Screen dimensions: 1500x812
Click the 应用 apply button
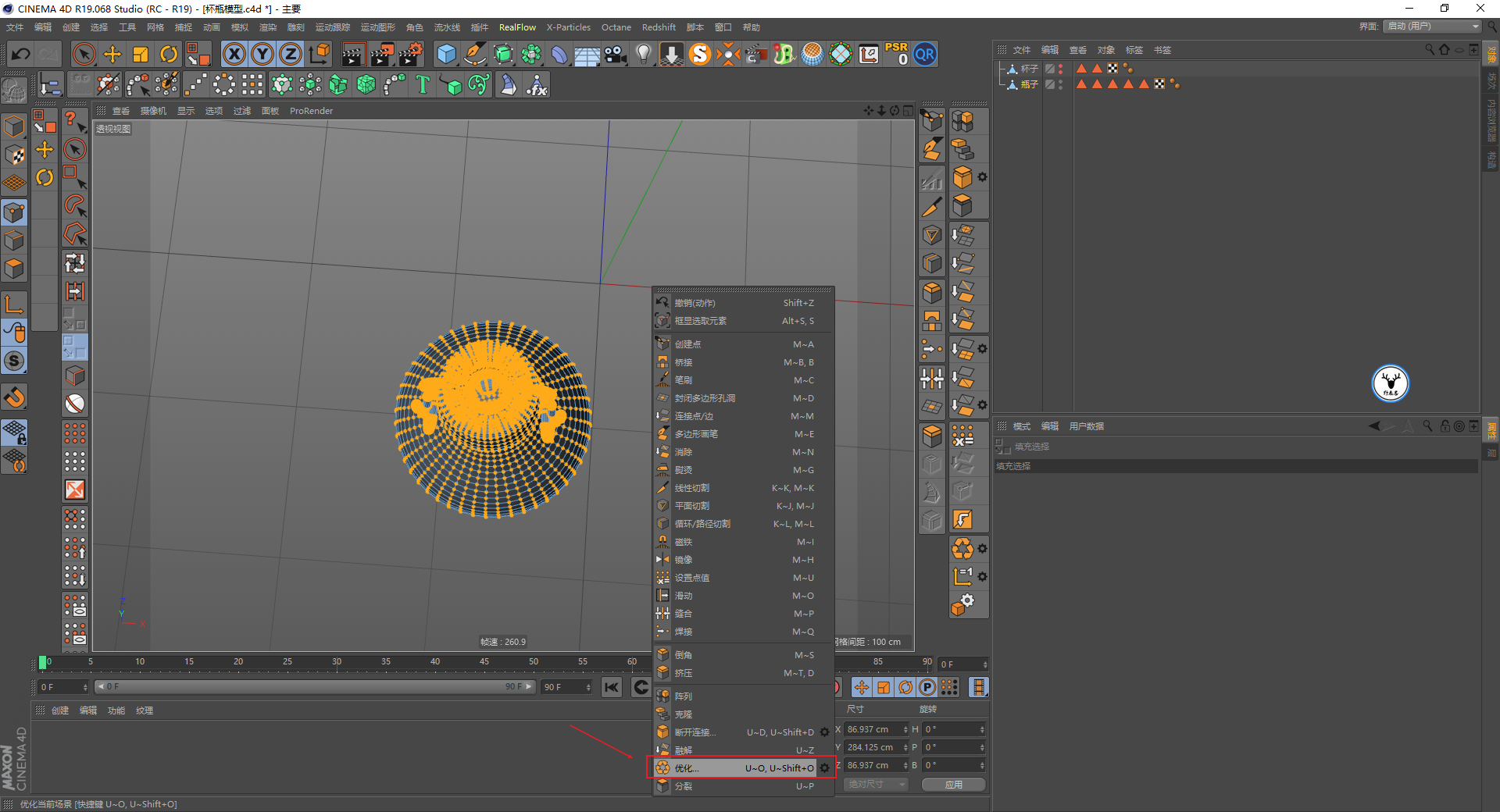(953, 785)
